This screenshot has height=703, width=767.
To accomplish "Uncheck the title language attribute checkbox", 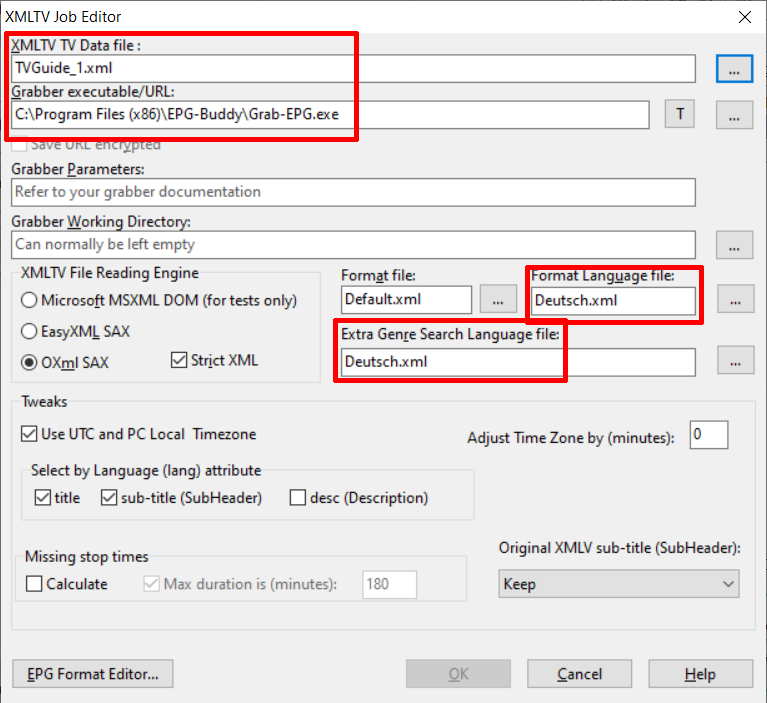I will click(x=43, y=497).
